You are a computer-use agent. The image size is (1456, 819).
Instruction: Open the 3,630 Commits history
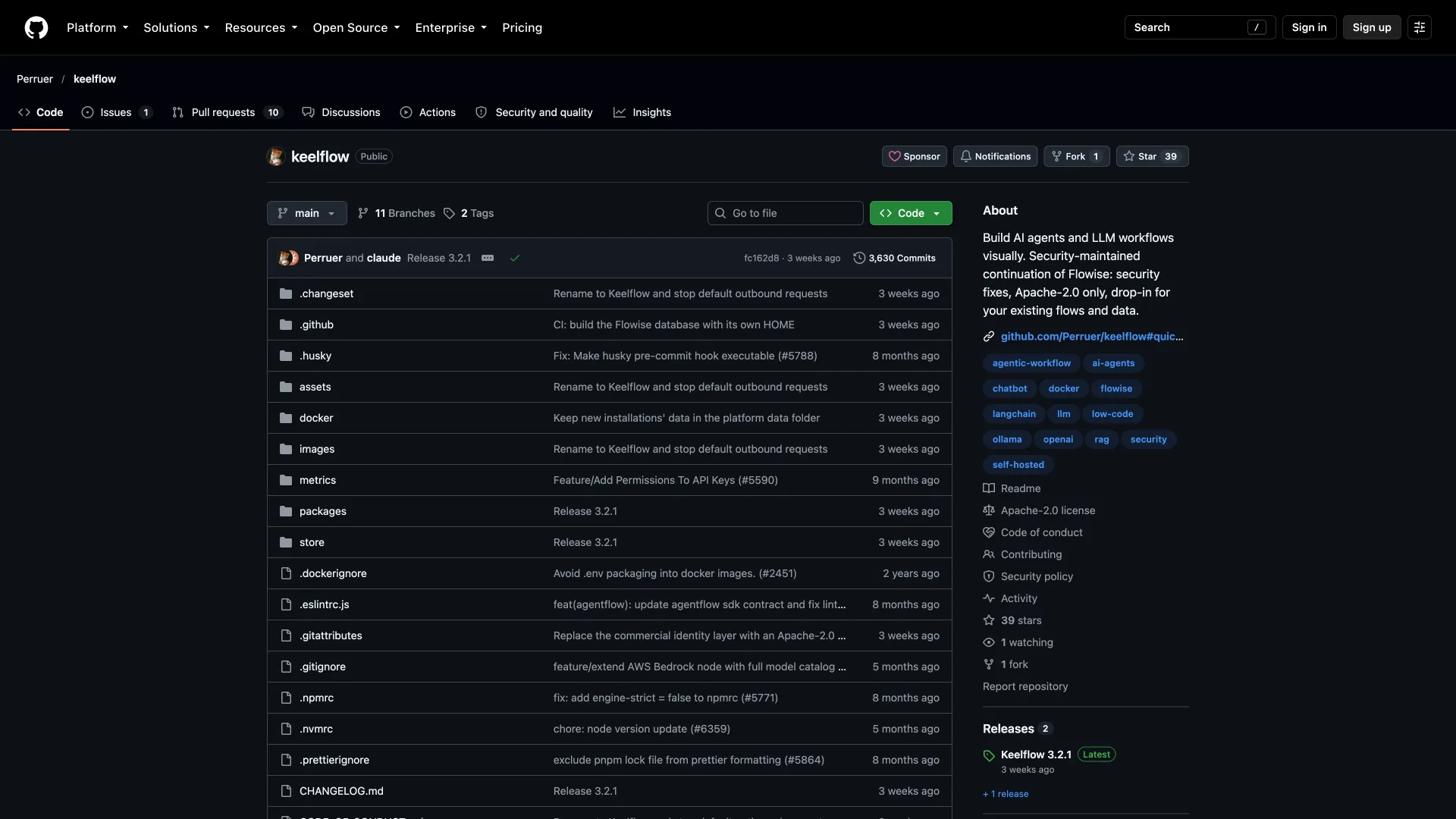click(894, 258)
